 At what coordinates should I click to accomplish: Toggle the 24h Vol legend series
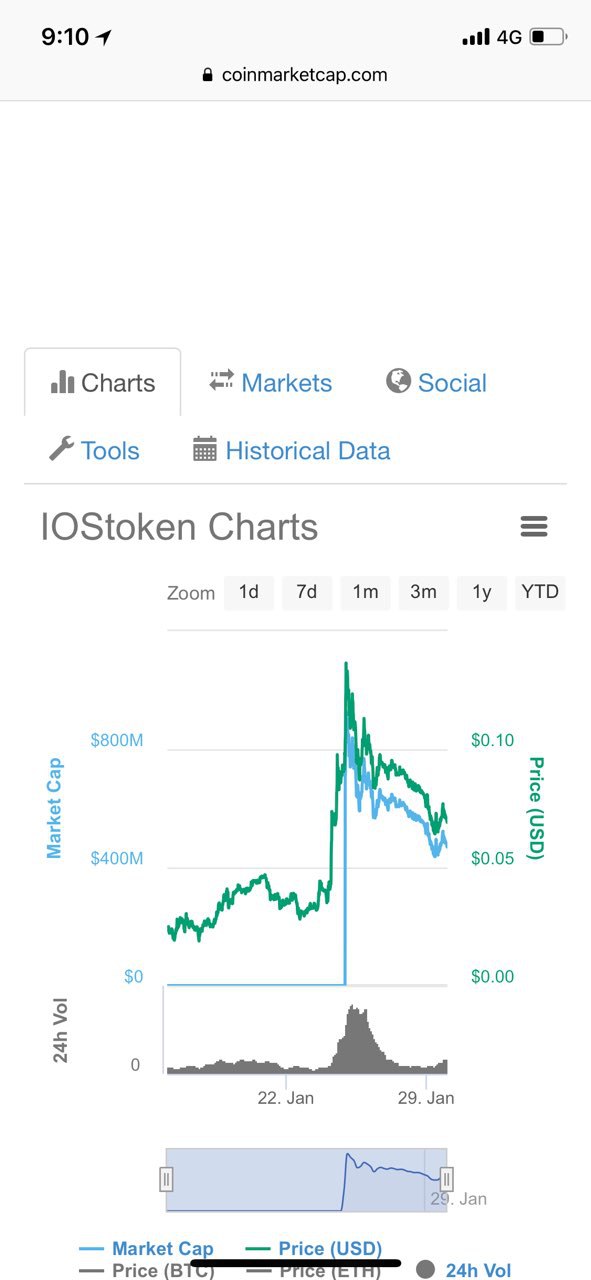463,1270
